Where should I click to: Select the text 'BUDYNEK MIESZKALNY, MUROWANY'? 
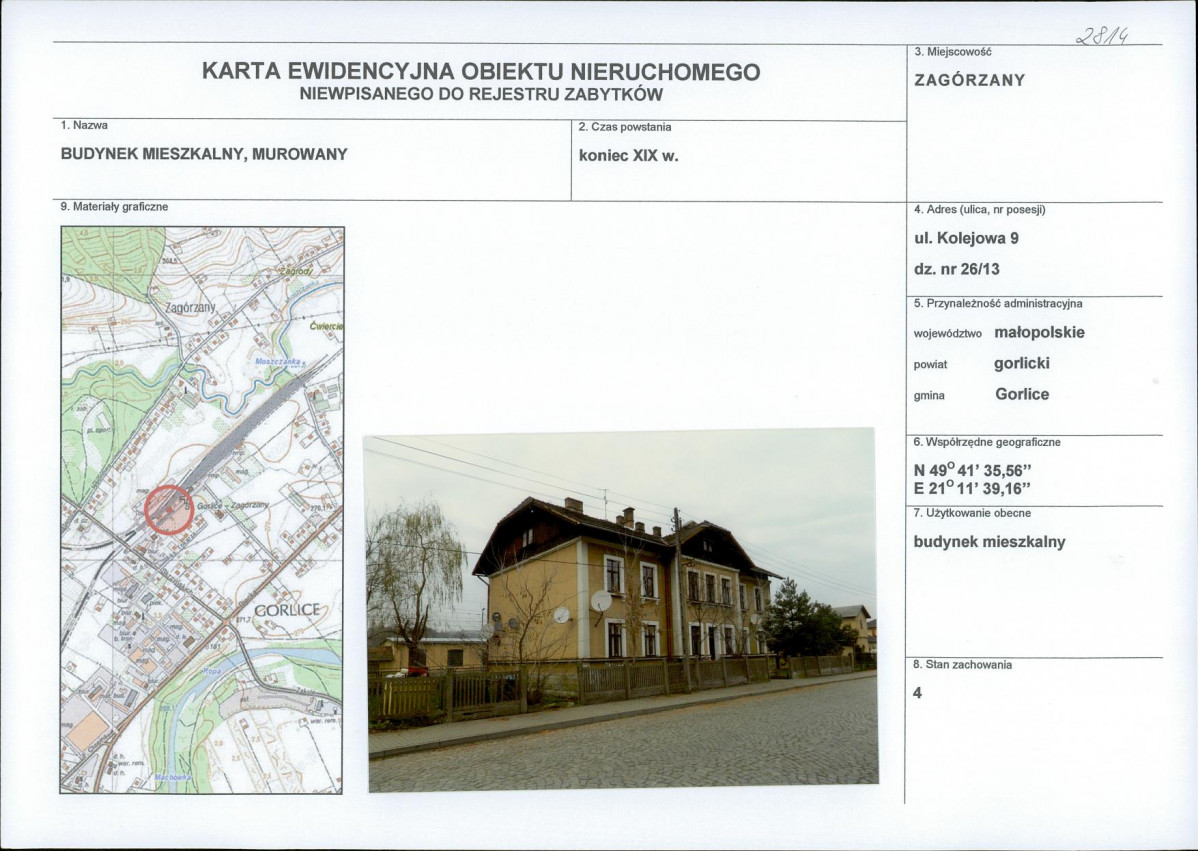point(204,154)
